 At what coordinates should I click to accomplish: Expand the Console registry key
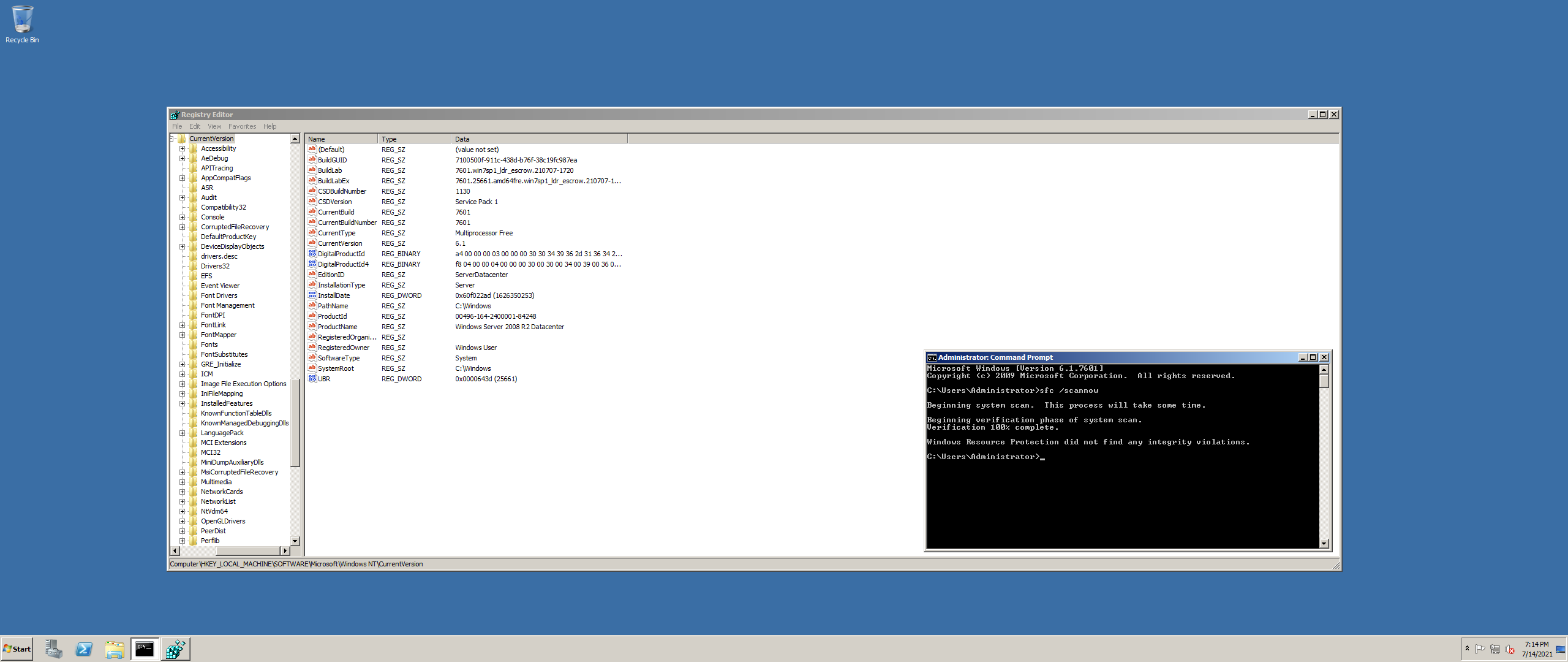182,217
